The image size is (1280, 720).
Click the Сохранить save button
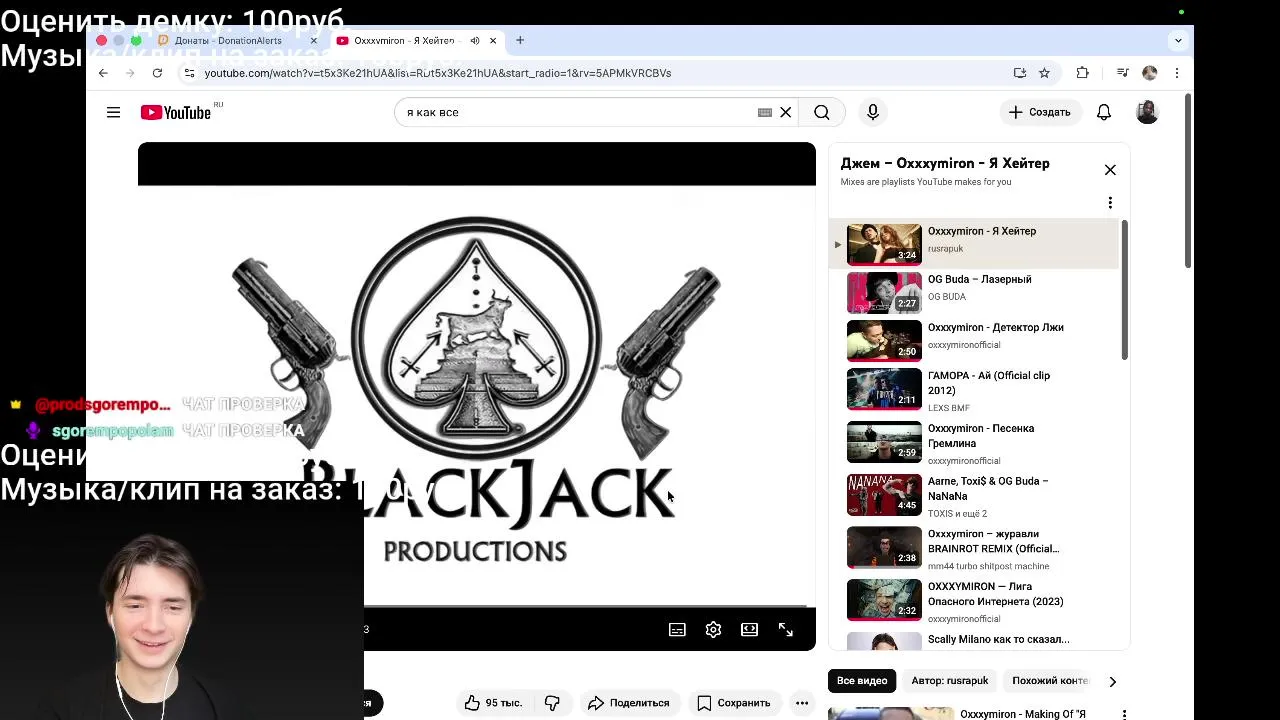(x=734, y=703)
